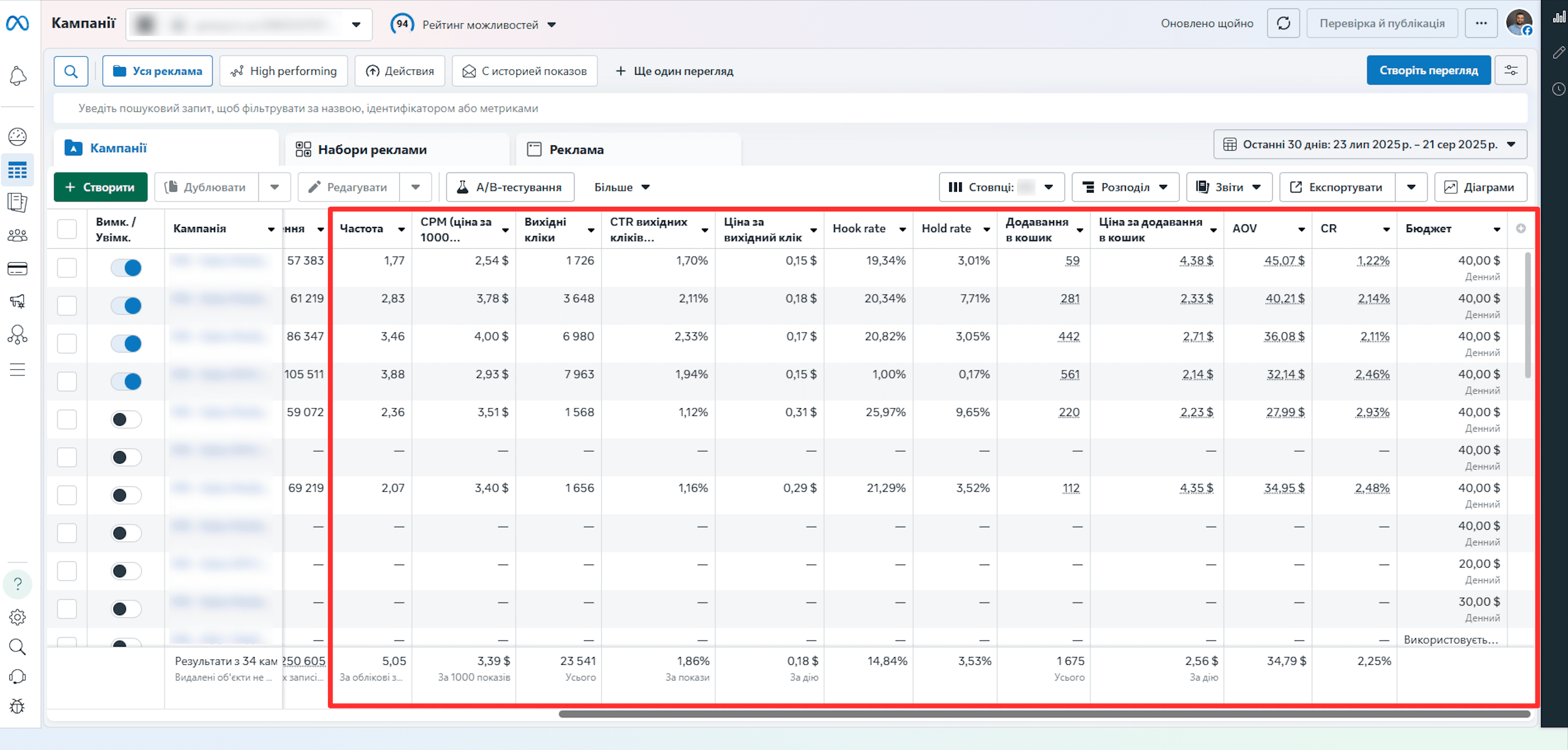Tick the select-all header checkbox
Viewport: 1568px width, 750px height.
[67, 230]
